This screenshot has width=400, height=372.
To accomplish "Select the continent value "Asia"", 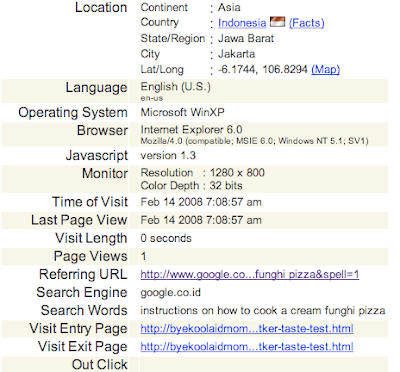I will click(229, 7).
